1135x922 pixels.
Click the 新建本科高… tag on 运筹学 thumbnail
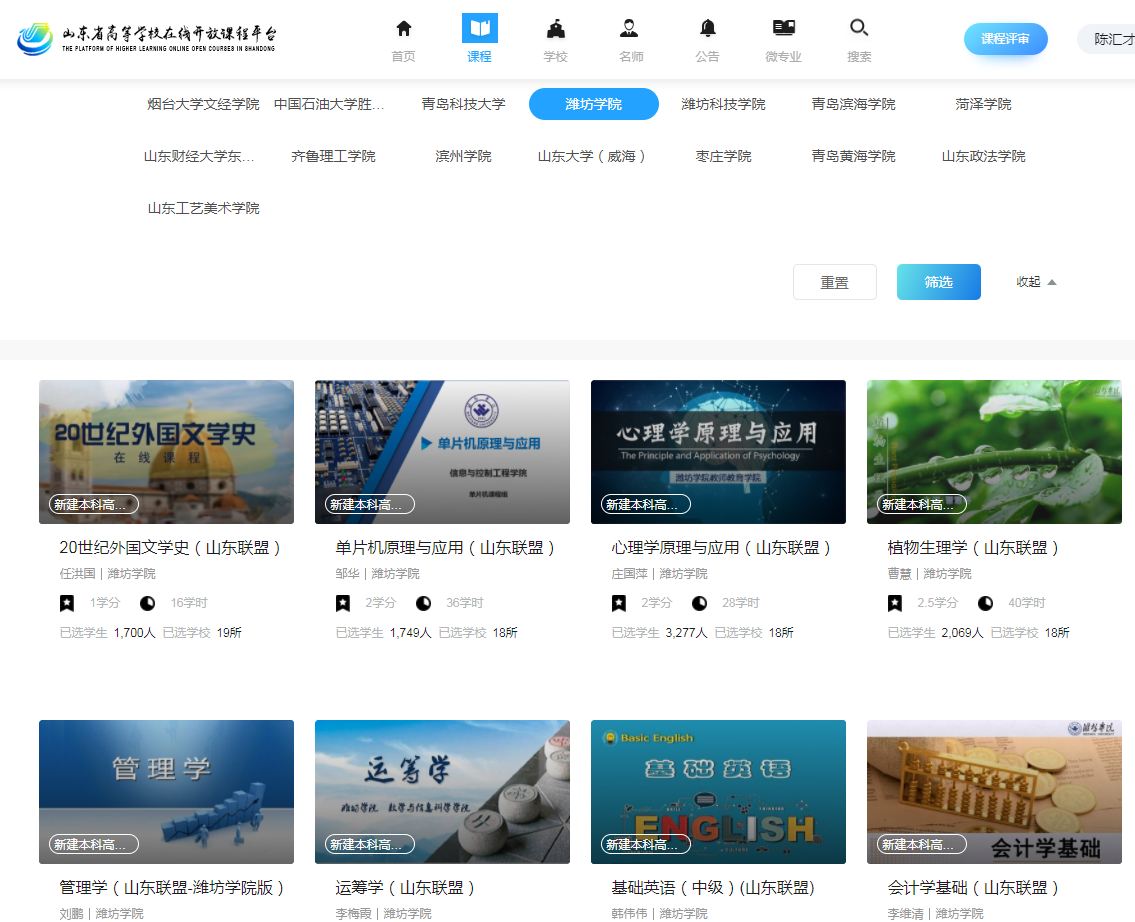(370, 845)
